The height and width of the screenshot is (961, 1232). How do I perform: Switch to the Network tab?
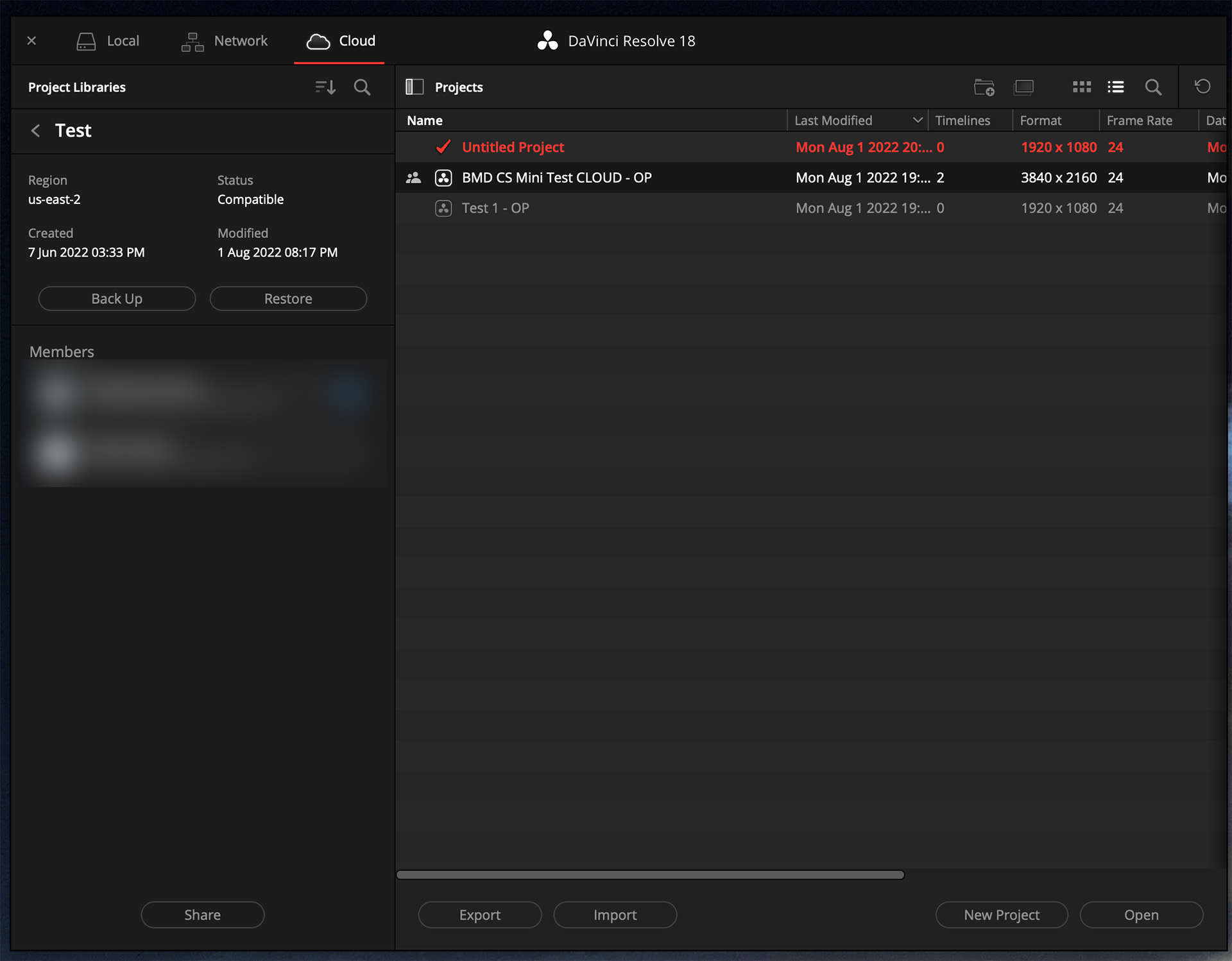point(225,41)
